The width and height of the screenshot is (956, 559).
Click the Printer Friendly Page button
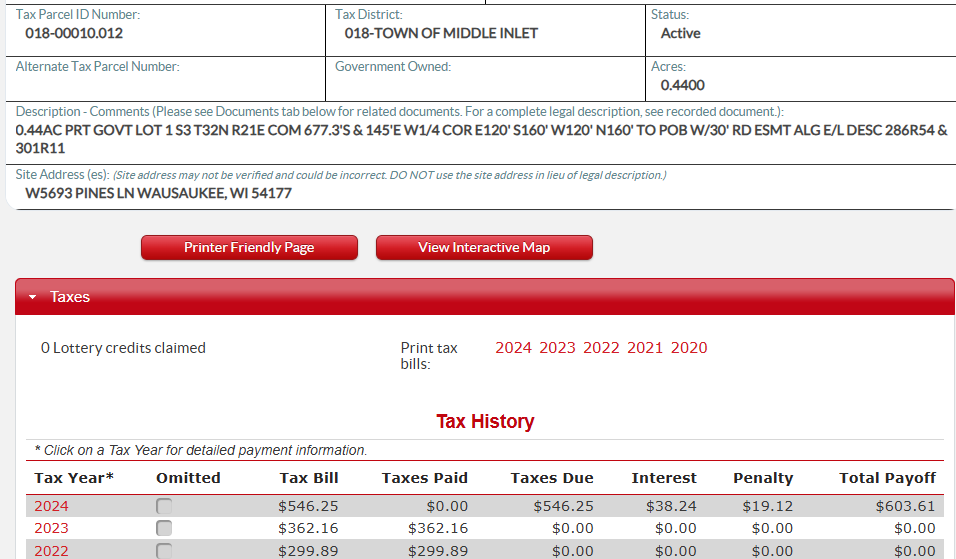[249, 248]
